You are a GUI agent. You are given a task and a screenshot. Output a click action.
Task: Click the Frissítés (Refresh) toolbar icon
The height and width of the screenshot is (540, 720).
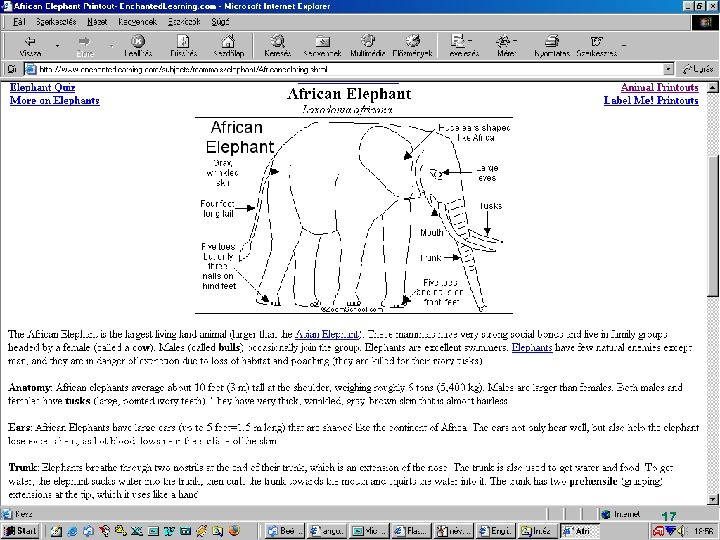click(x=183, y=45)
